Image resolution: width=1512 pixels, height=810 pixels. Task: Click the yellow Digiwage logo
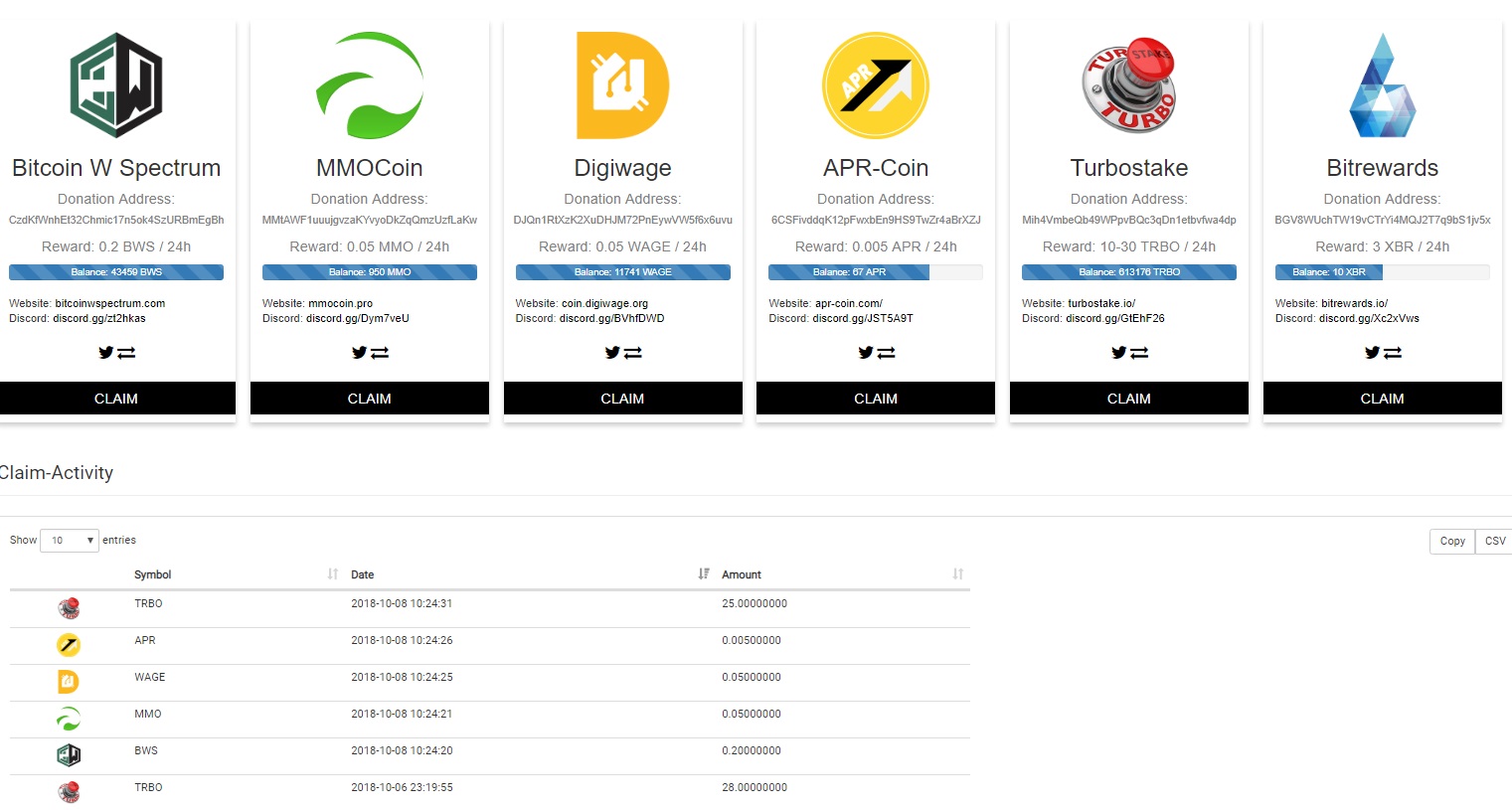coord(622,85)
